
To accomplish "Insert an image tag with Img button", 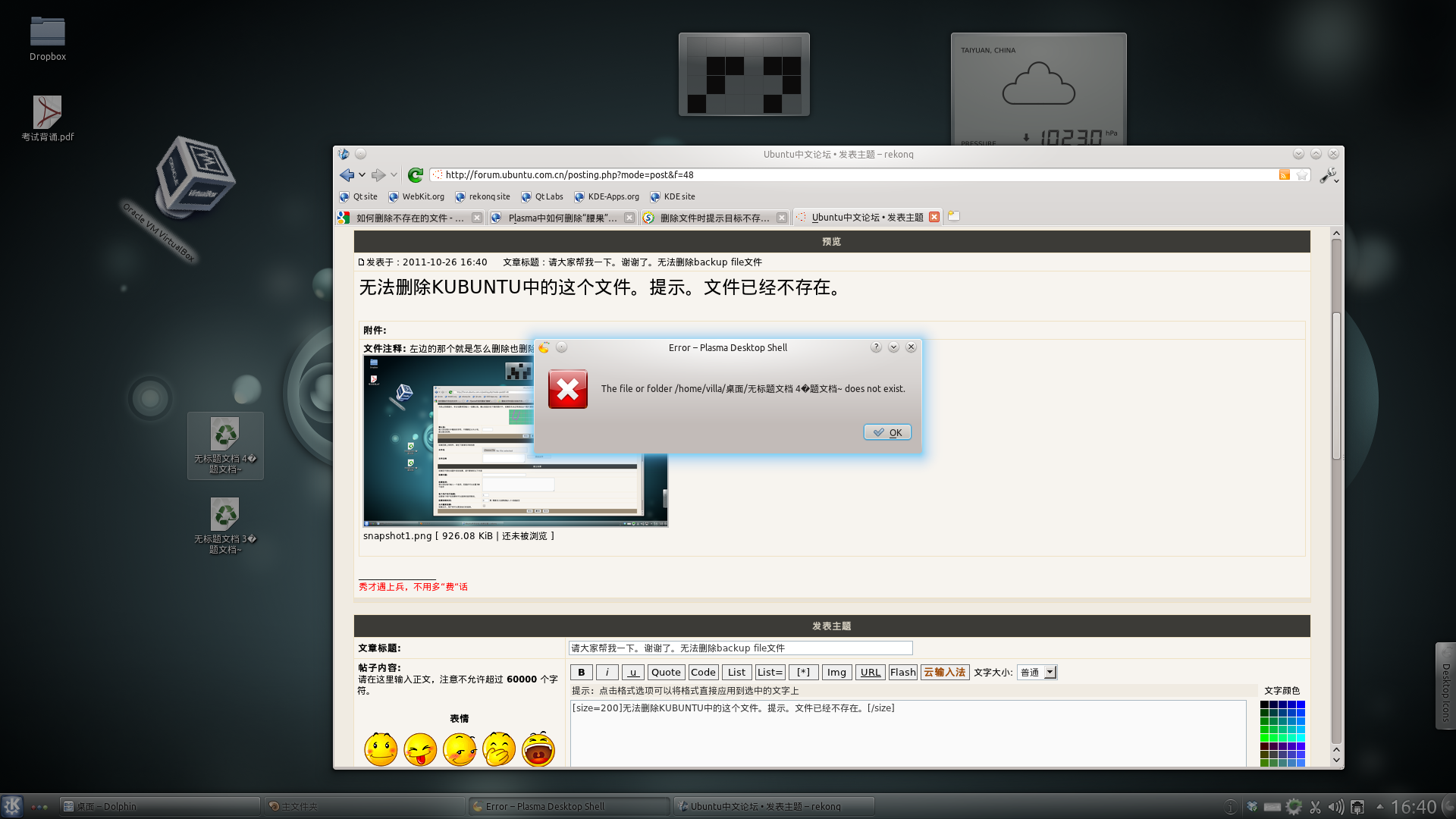I will click(x=836, y=673).
